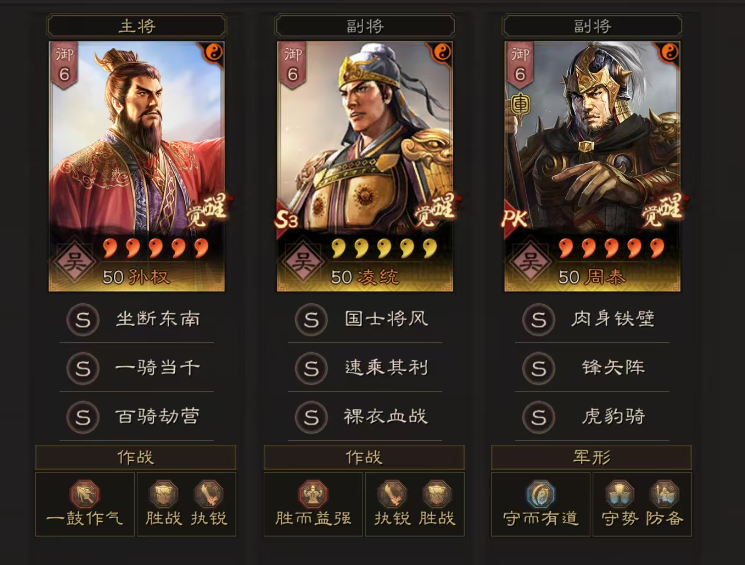Open the 周泰 general card

pyautogui.click(x=592, y=166)
